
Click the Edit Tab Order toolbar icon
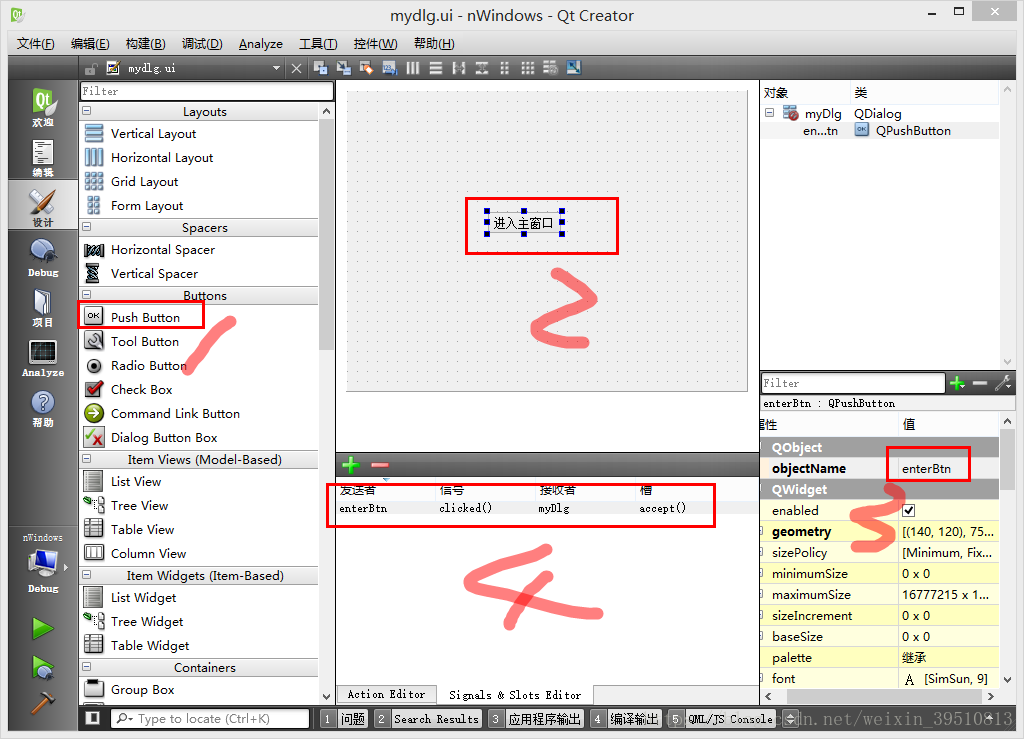(390, 68)
